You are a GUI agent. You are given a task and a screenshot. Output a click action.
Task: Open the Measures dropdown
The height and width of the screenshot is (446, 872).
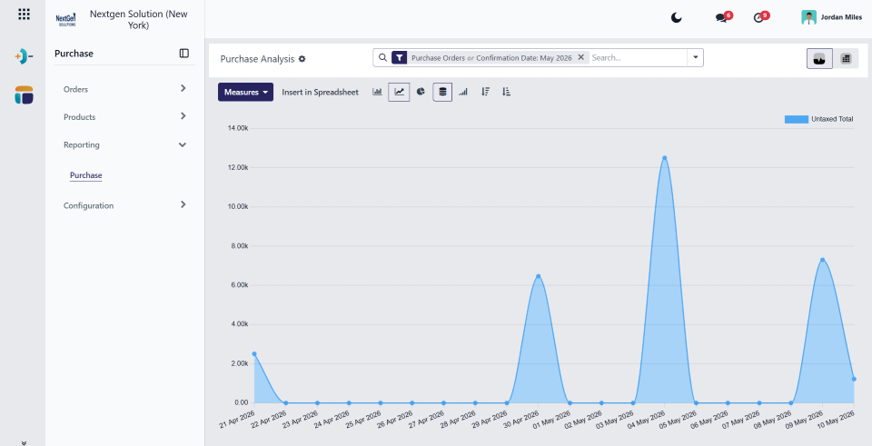tap(245, 92)
